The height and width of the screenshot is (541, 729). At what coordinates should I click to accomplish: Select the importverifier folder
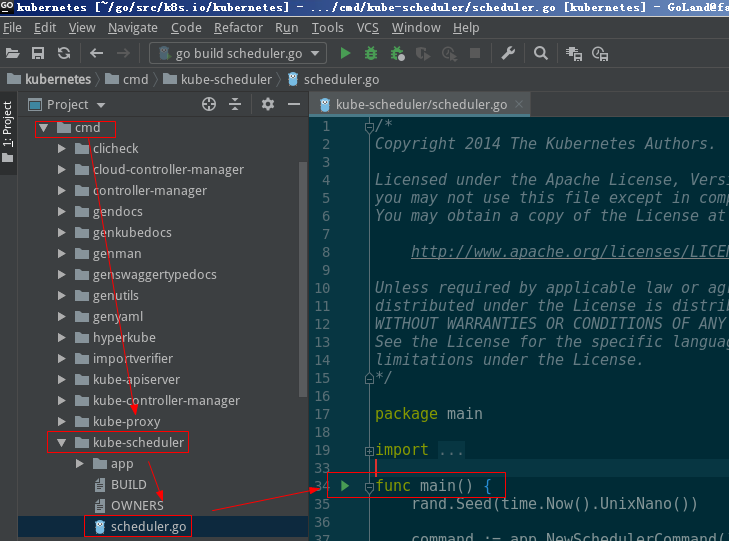pos(133,359)
